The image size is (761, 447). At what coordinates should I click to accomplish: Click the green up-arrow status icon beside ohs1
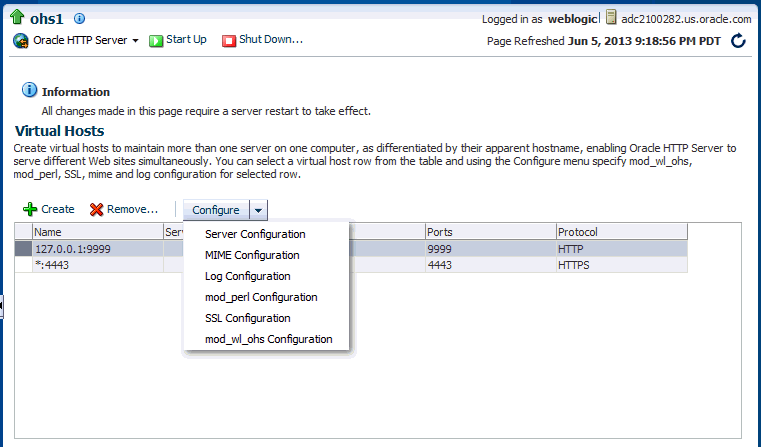pyautogui.click(x=17, y=17)
